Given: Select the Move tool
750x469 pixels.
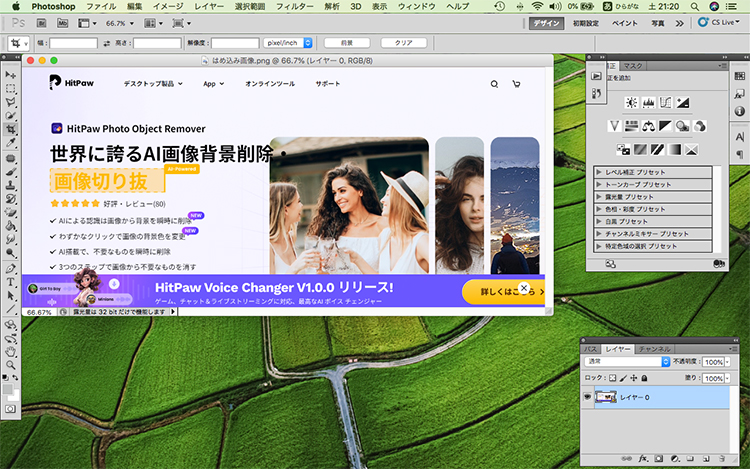Looking at the screenshot, I should [11, 75].
